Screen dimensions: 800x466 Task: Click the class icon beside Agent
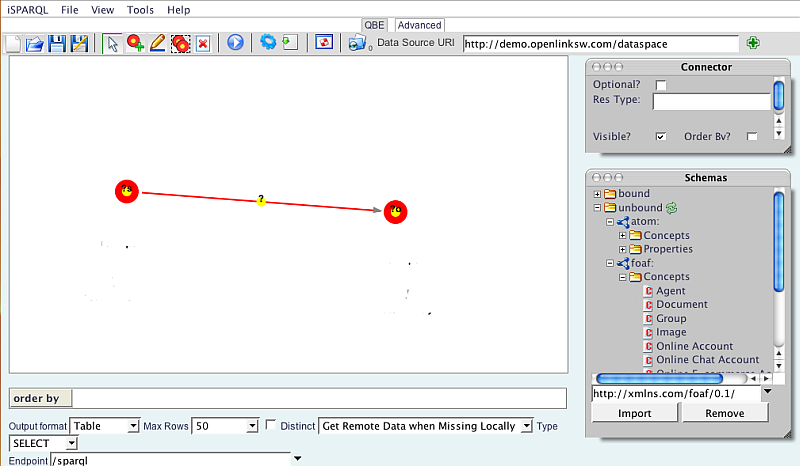(x=648, y=291)
